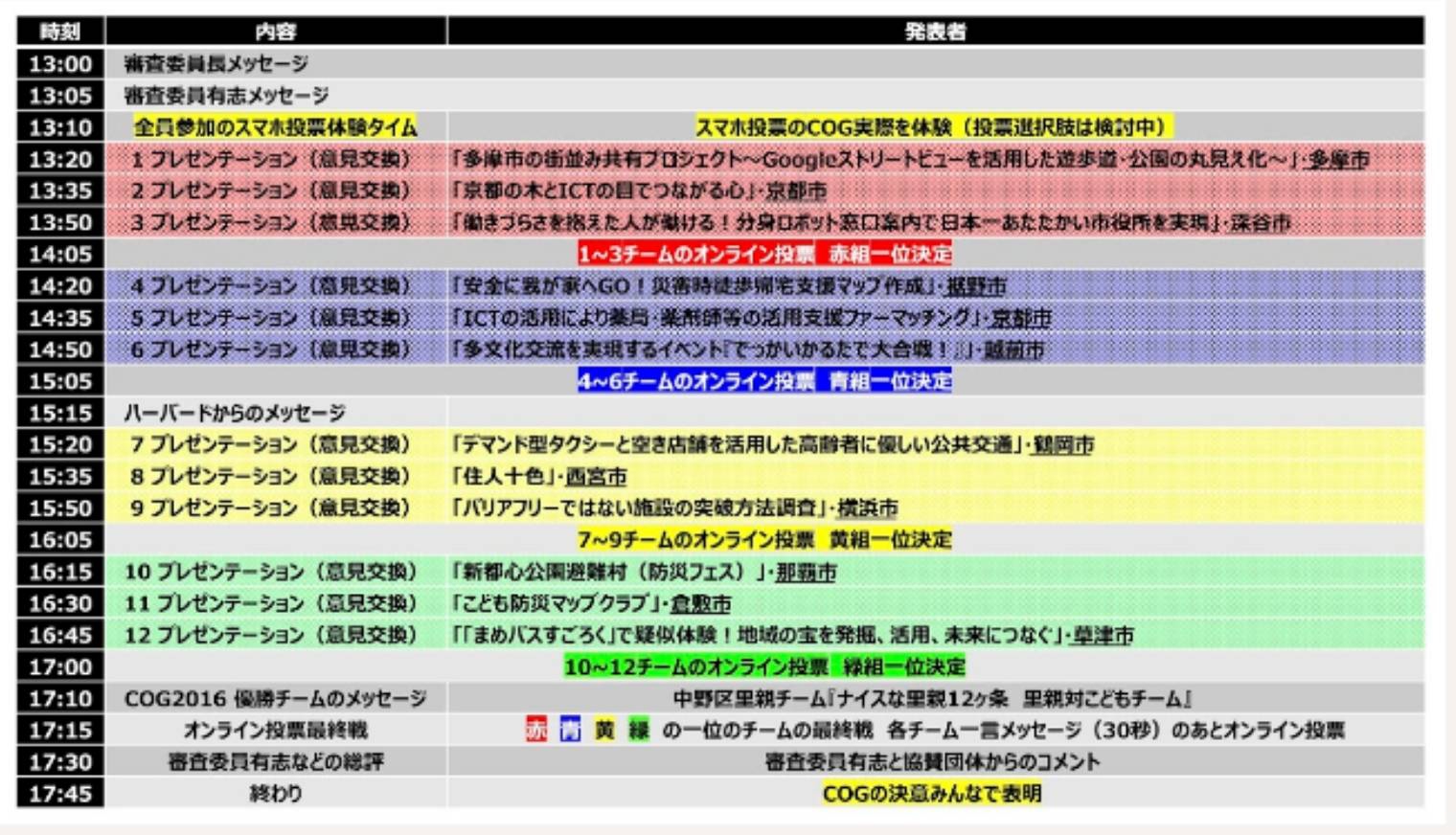Click yellow banner 7~9チームのオンライン投票 黄組一位決定
Screen dimensions: 1456x835
764,540
